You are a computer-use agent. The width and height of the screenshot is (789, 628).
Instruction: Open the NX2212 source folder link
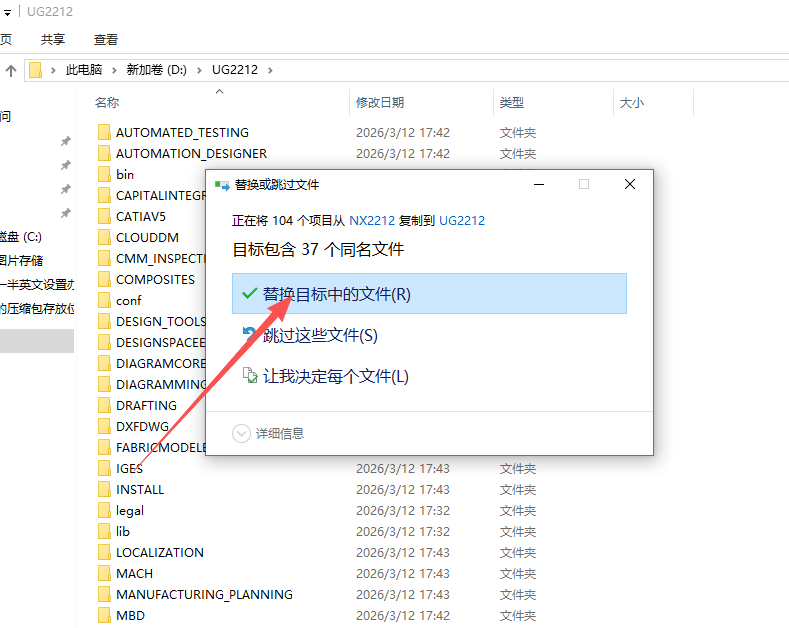pos(372,220)
